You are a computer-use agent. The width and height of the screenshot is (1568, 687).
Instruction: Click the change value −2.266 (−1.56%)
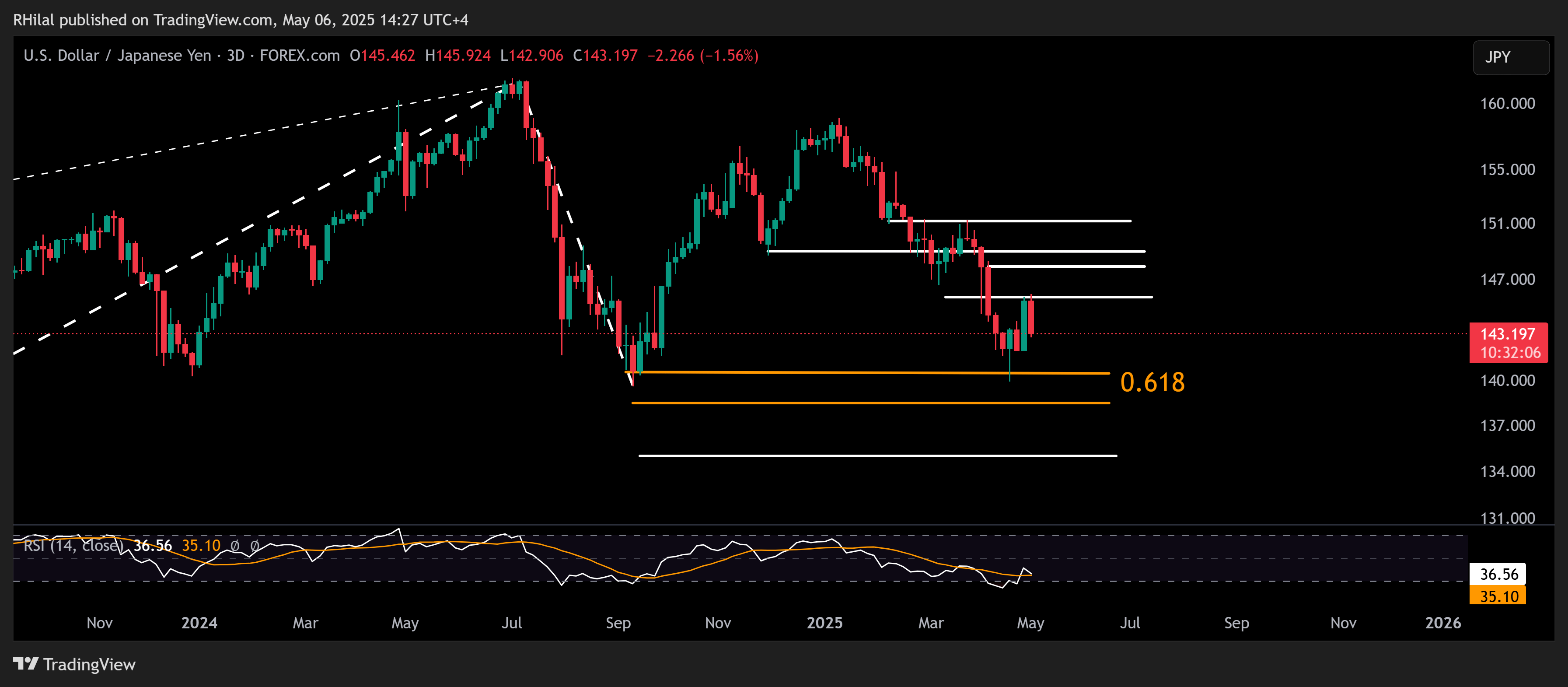tap(702, 56)
